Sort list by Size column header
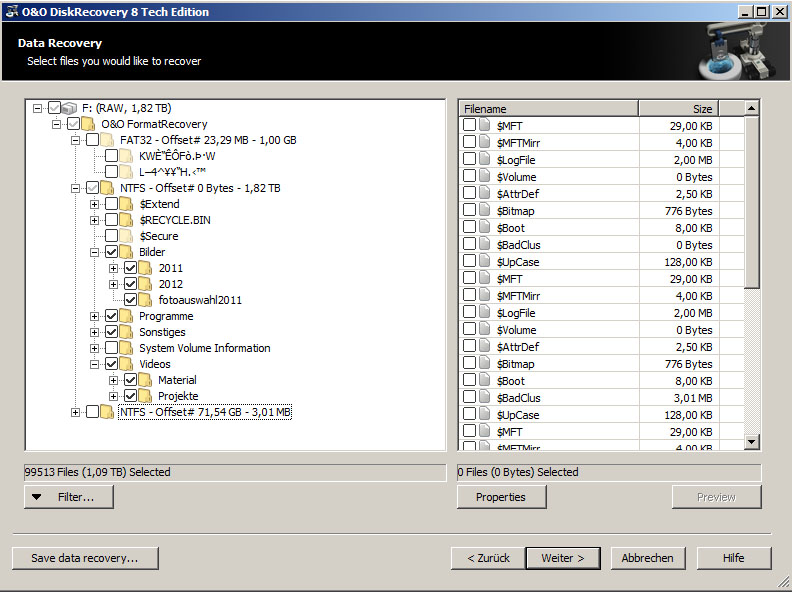 (x=679, y=109)
